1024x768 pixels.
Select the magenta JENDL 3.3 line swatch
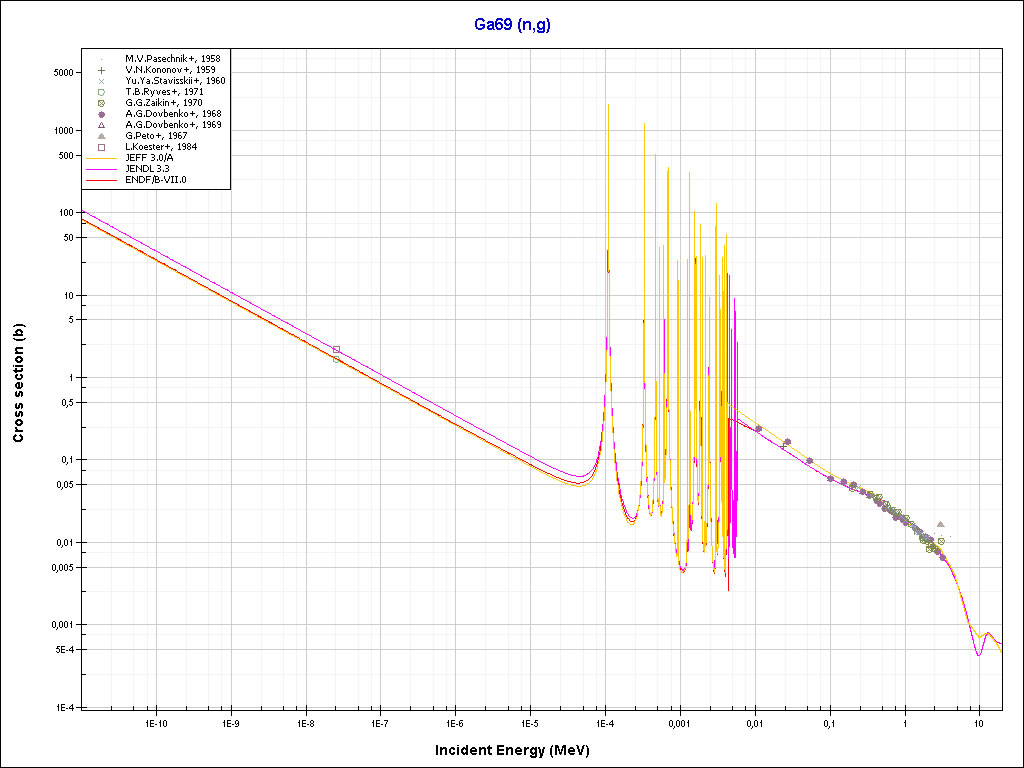point(102,169)
